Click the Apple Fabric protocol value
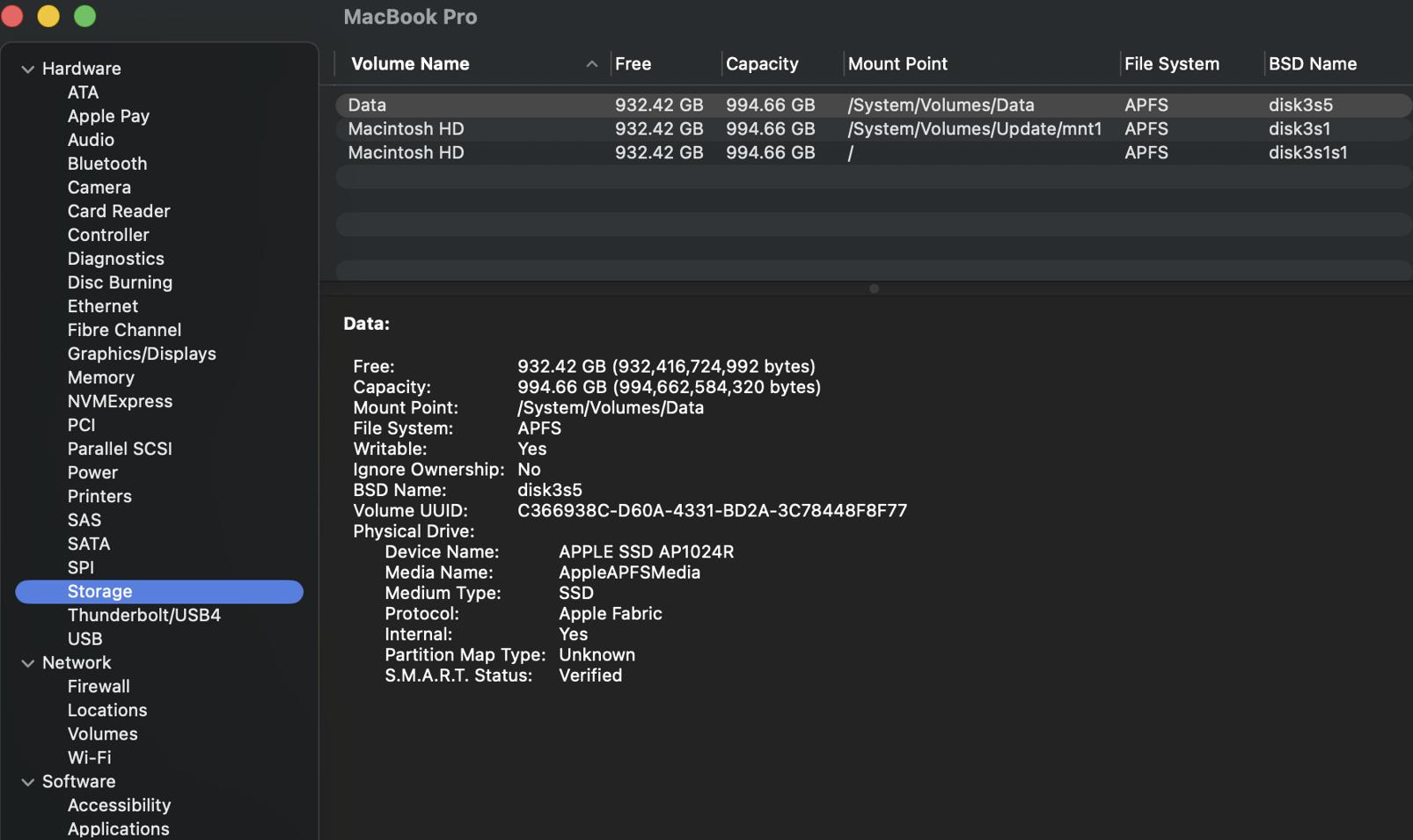 point(610,614)
